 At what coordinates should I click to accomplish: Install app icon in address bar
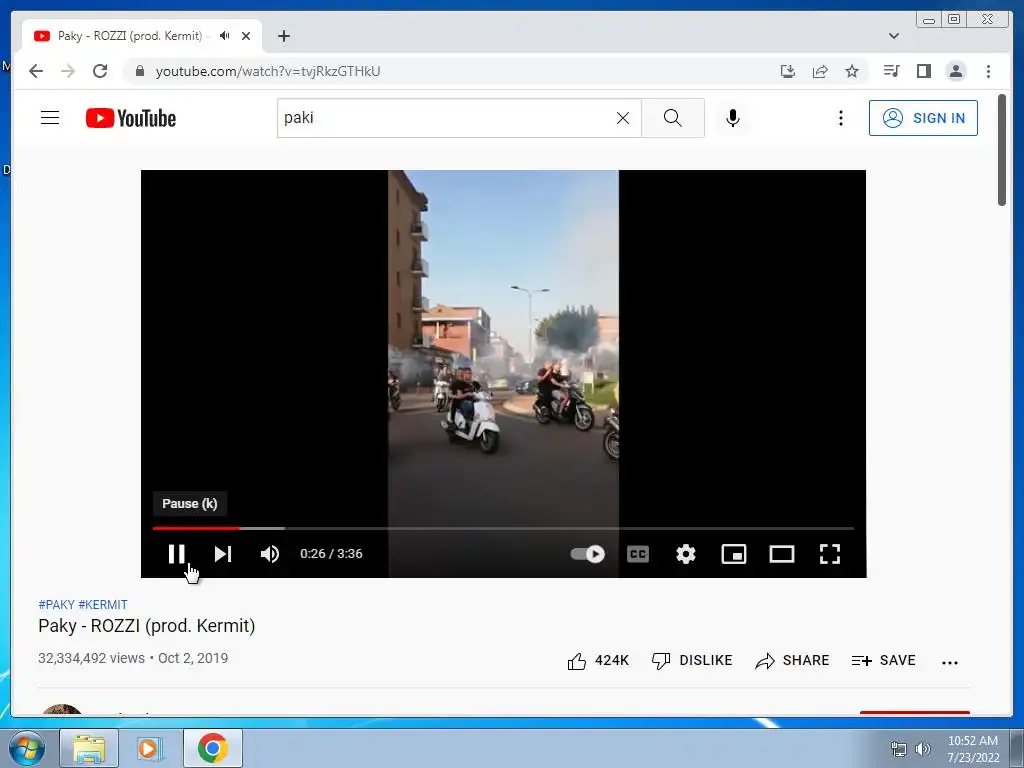pyautogui.click(x=788, y=71)
